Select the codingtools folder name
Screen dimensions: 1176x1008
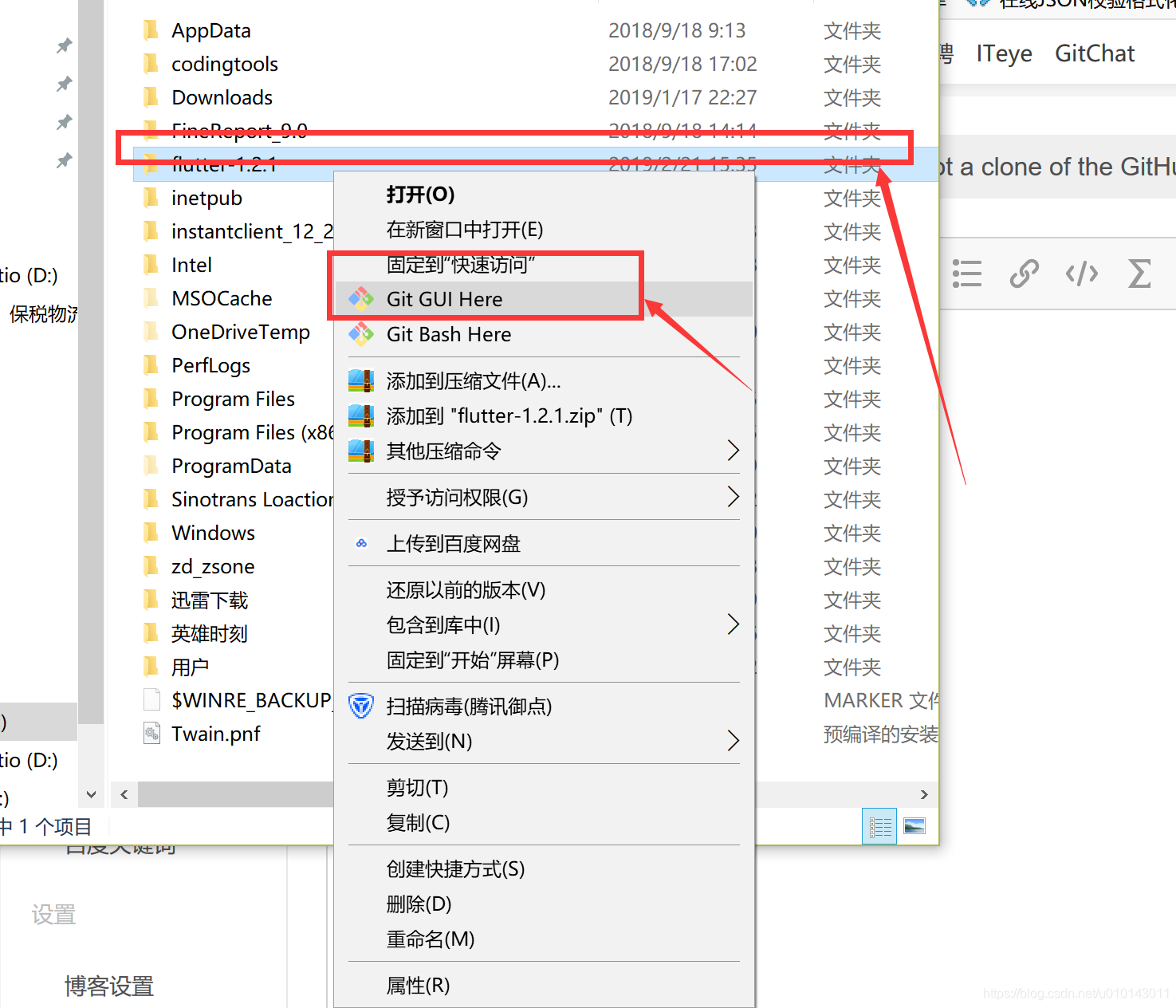(x=225, y=64)
